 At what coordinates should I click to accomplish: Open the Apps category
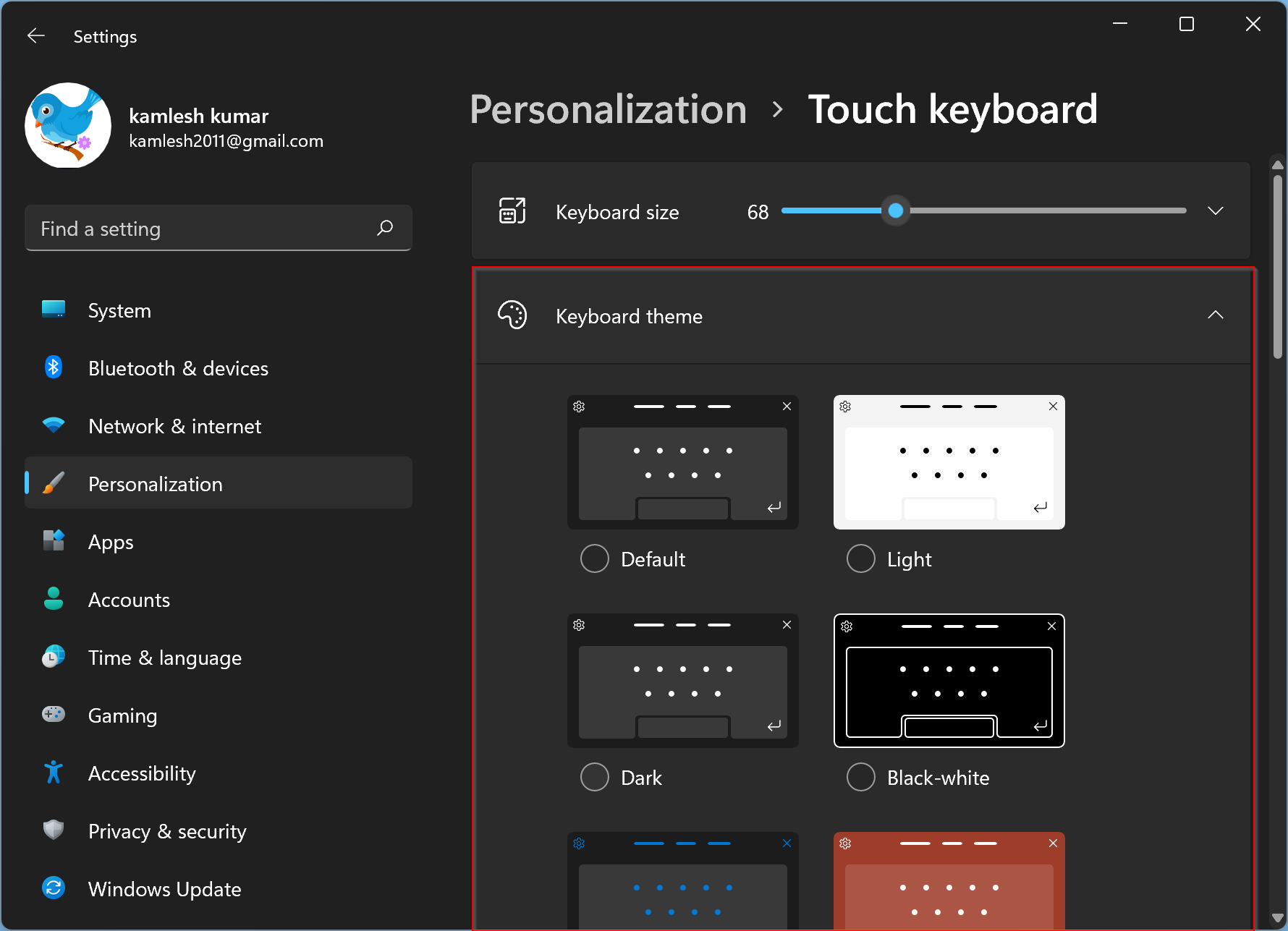[x=219, y=542]
